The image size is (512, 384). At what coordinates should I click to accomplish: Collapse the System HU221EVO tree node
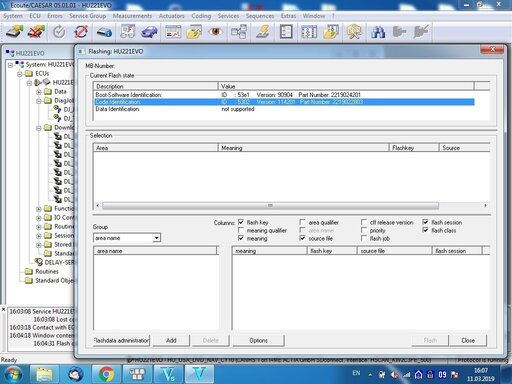coord(10,65)
